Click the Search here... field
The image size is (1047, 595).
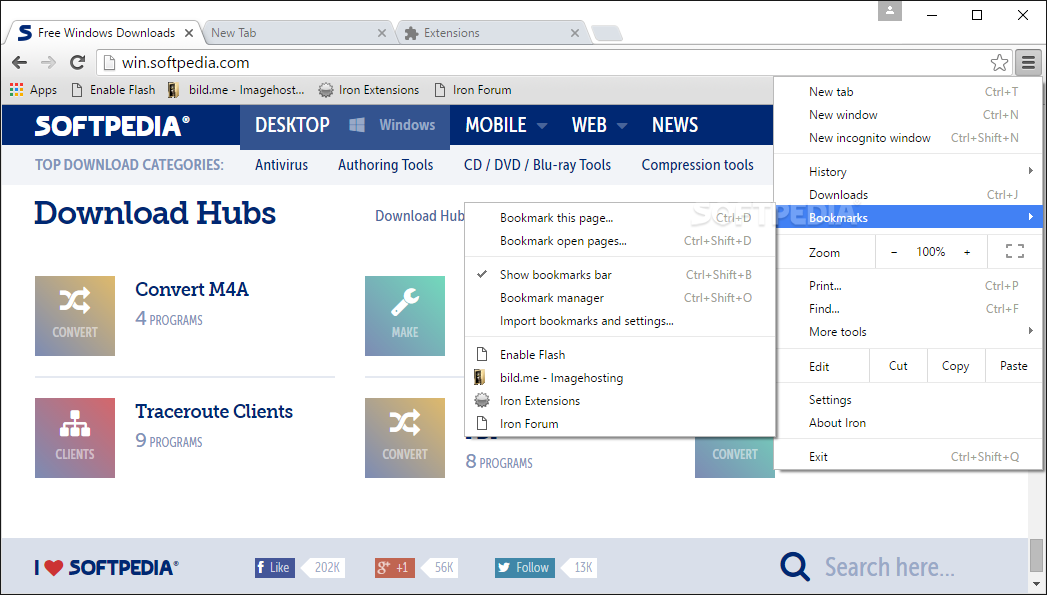(x=889, y=567)
